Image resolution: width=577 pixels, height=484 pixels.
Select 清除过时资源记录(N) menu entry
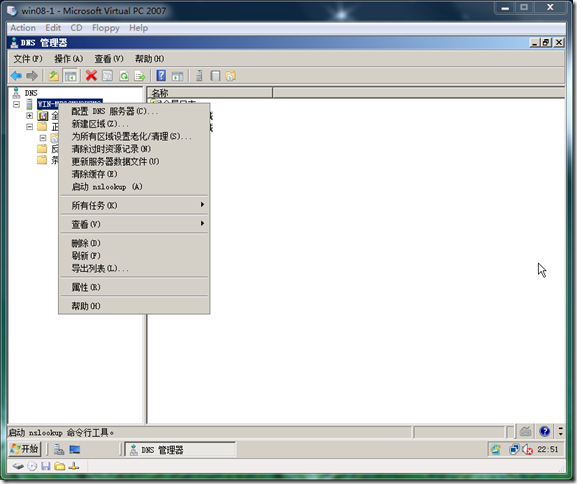coord(134,149)
